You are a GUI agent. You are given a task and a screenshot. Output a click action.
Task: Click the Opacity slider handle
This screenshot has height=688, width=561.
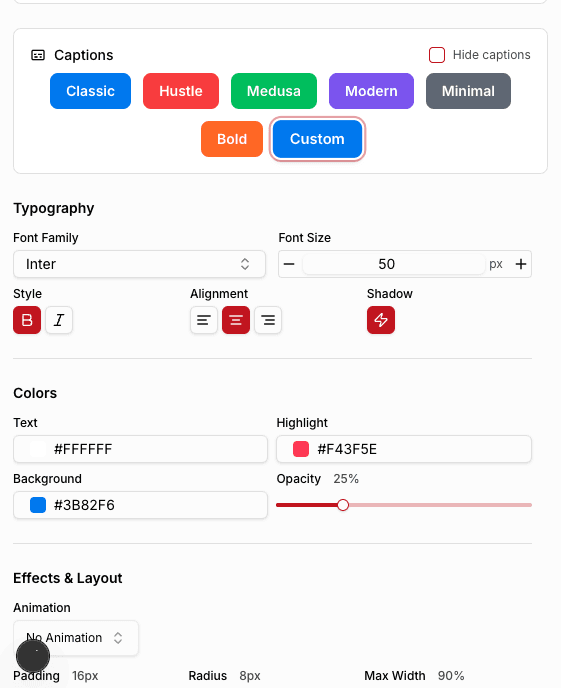pos(343,505)
